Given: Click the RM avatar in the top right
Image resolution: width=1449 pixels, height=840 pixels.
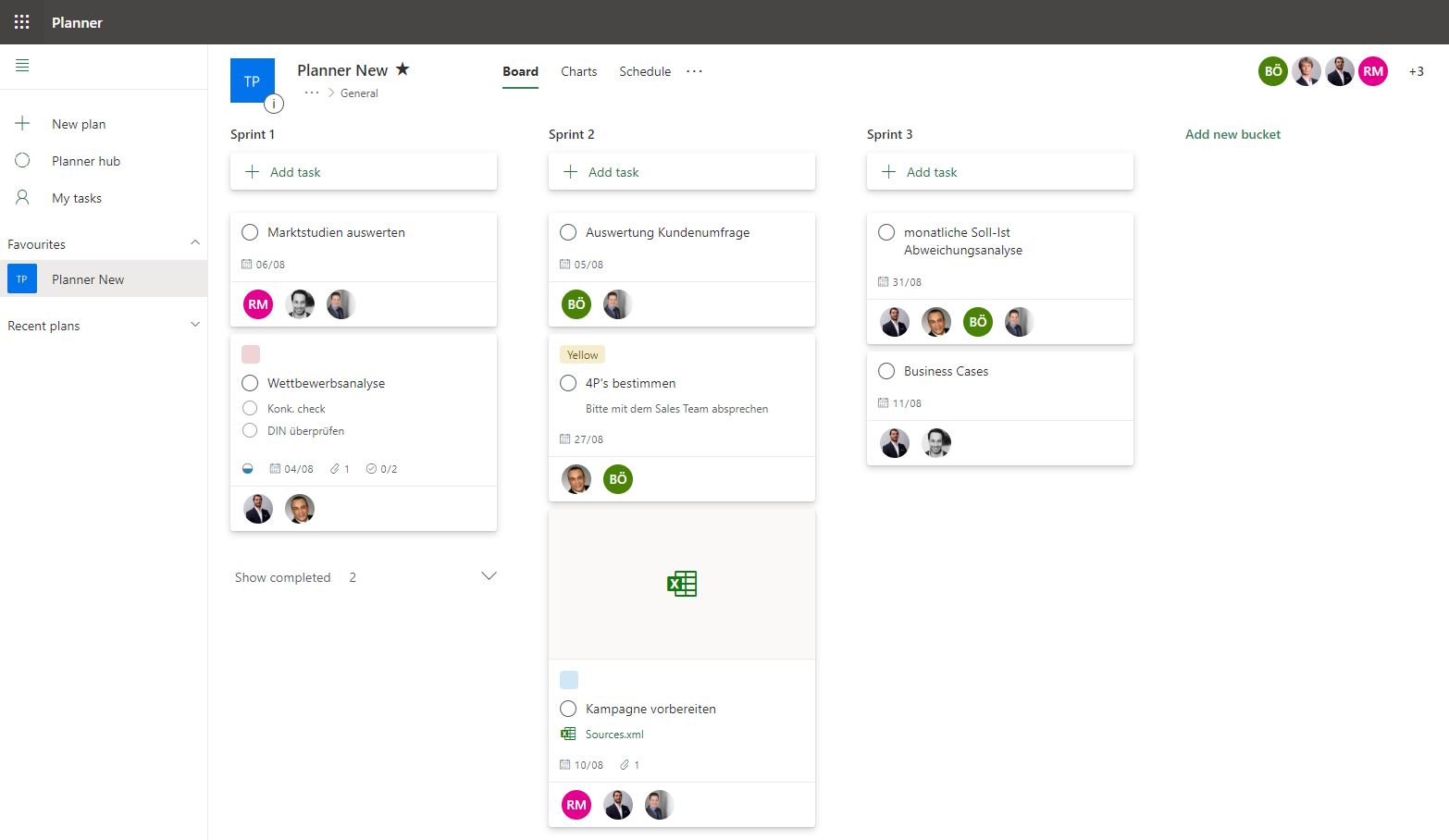Looking at the screenshot, I should [1373, 70].
